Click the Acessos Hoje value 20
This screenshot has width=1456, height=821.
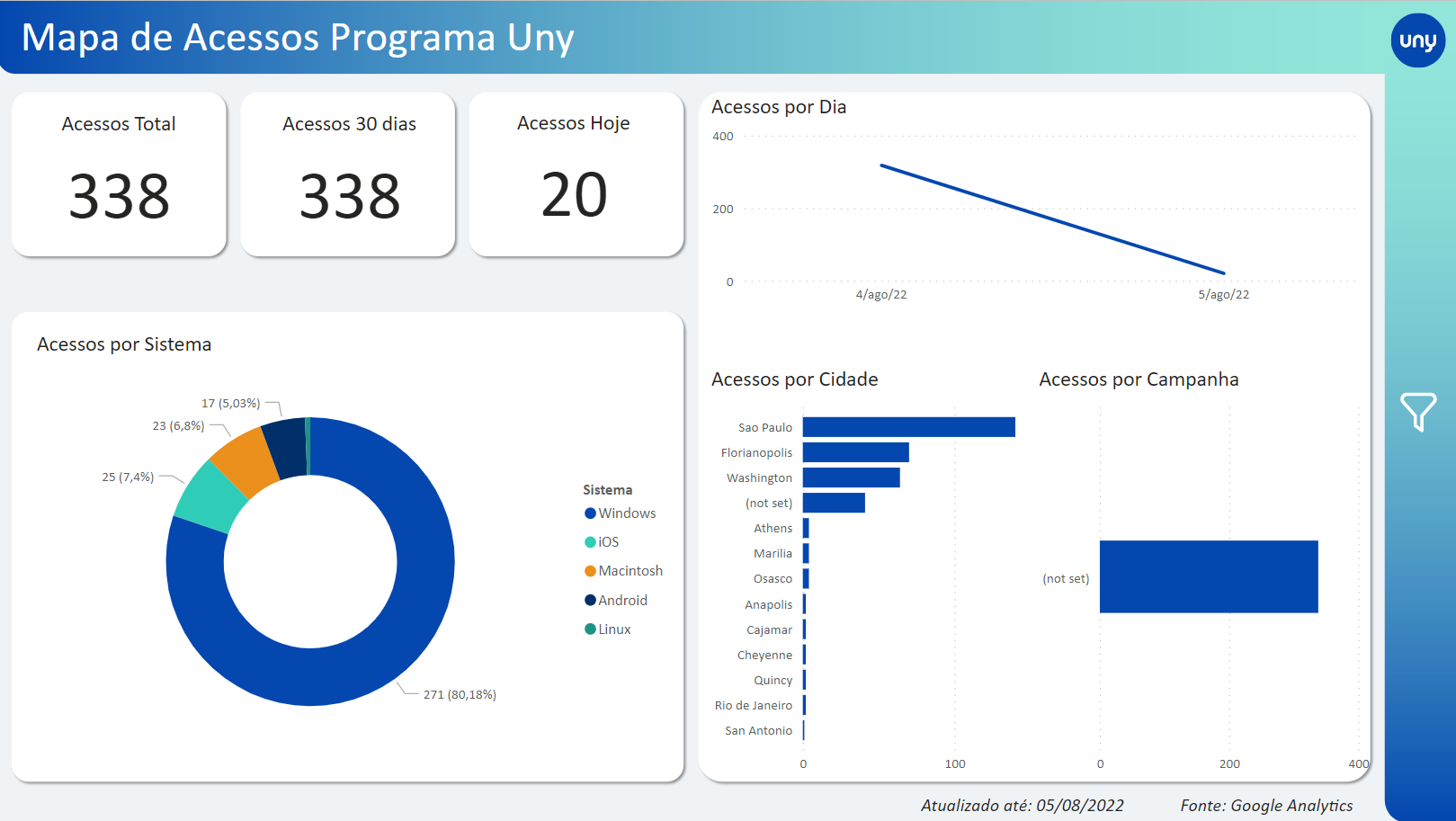(574, 195)
